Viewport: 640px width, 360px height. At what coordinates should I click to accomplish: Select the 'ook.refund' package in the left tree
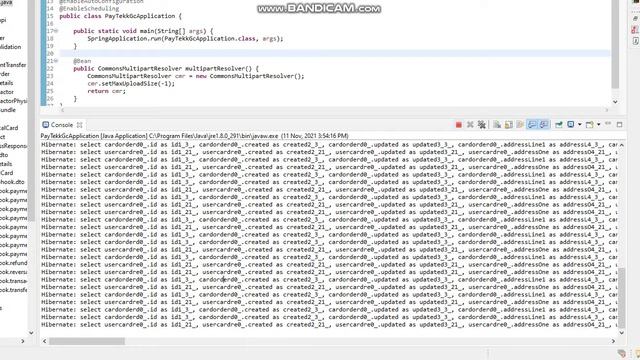(x=13, y=263)
